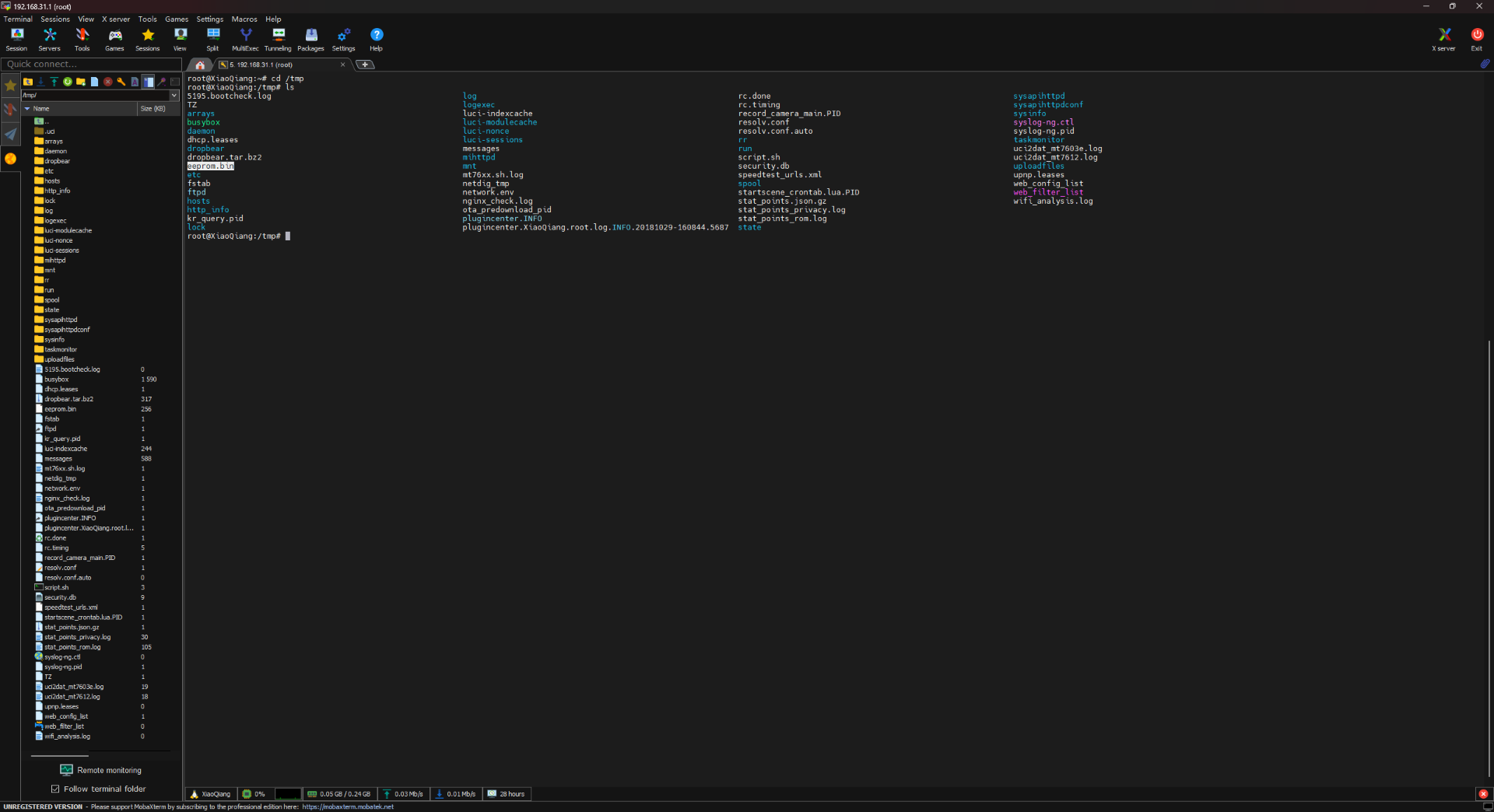
Task: Click the red close icon in status bar
Action: point(1483,794)
